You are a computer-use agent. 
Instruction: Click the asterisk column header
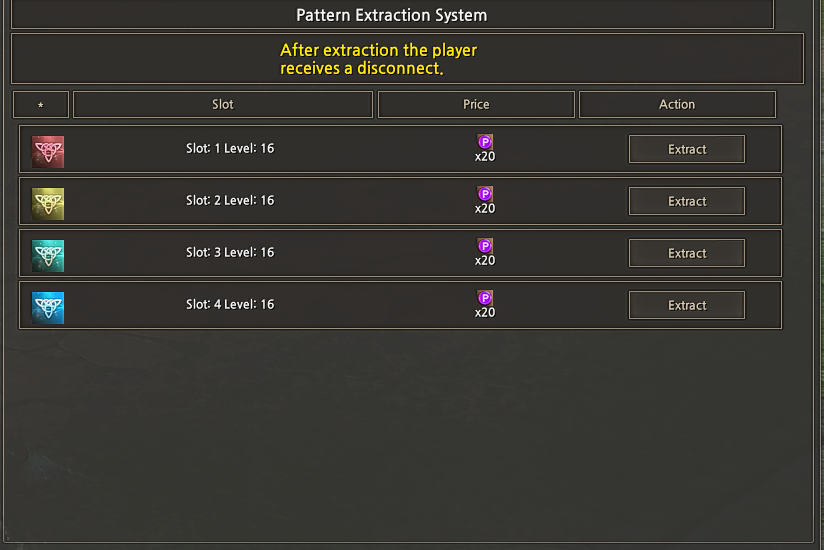tap(41, 105)
